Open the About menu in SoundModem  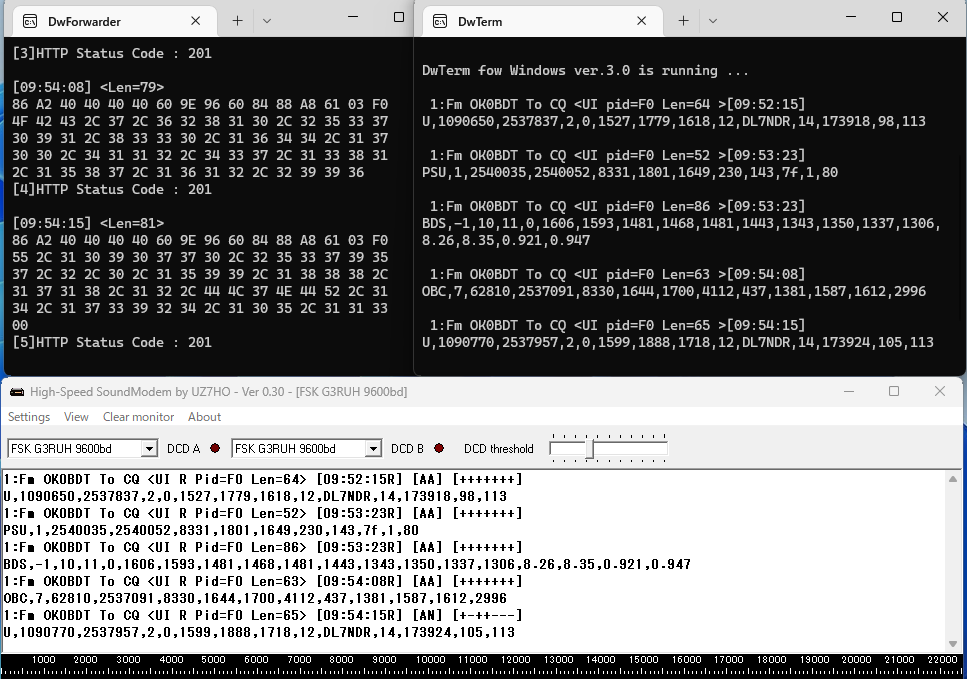(x=204, y=417)
